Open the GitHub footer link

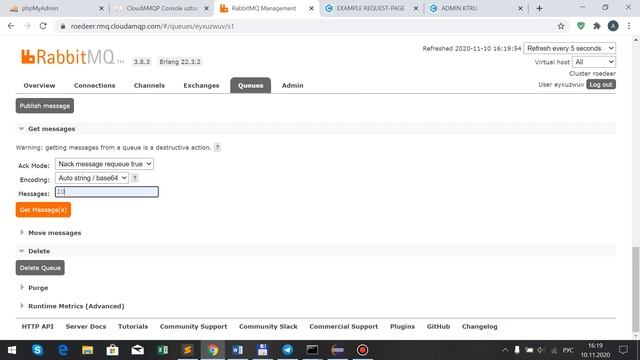pos(438,327)
